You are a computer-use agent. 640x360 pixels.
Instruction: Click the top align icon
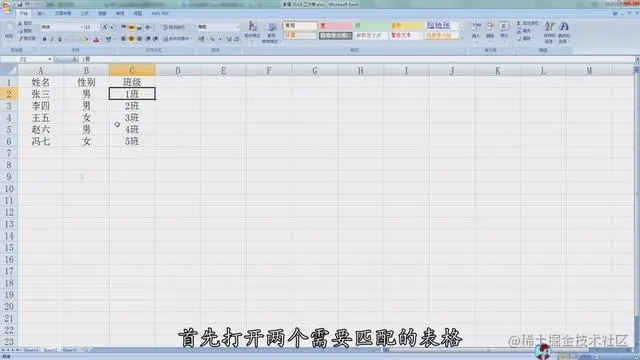124,27
